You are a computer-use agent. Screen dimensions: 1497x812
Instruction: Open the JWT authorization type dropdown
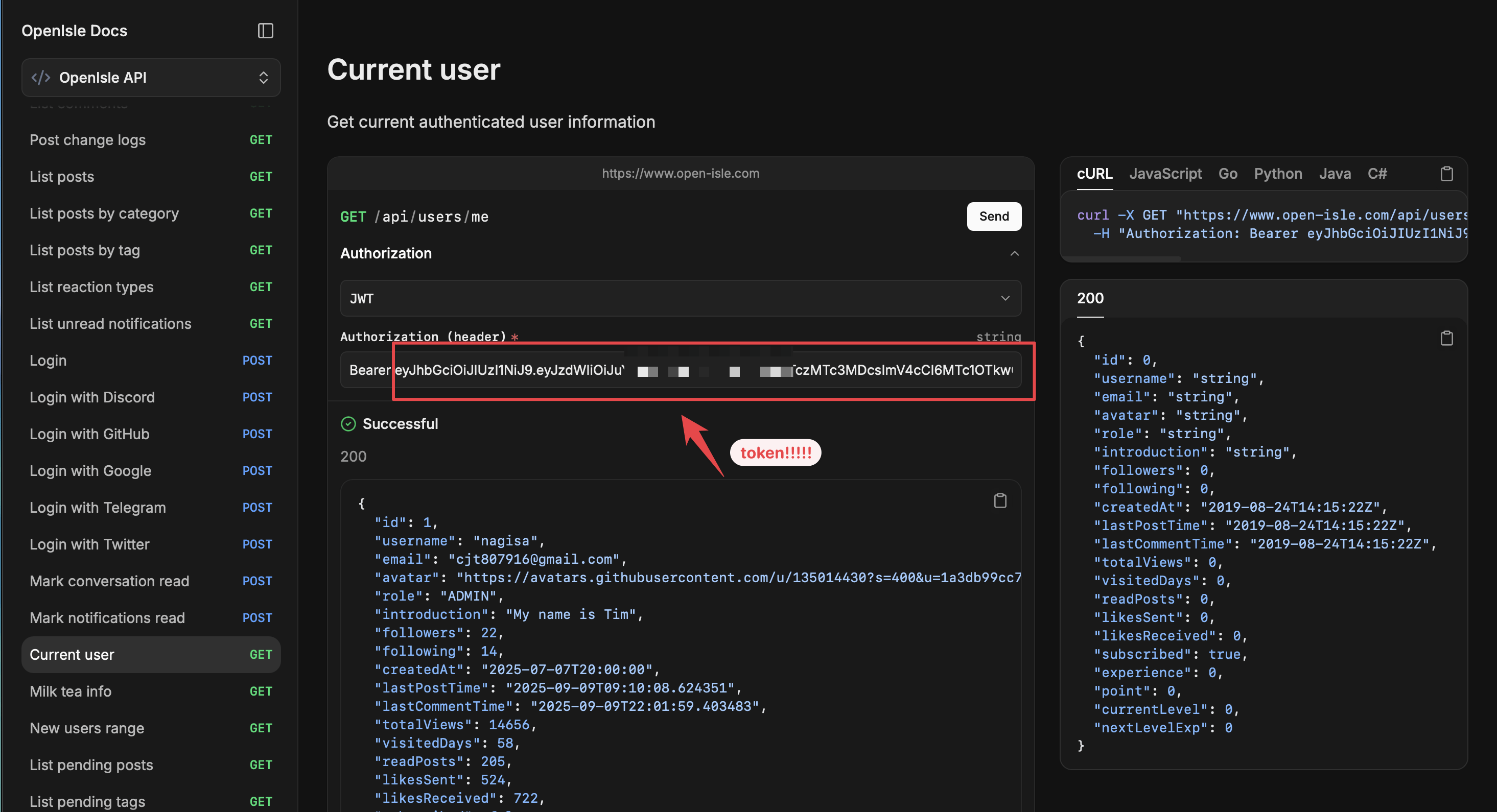coord(680,299)
